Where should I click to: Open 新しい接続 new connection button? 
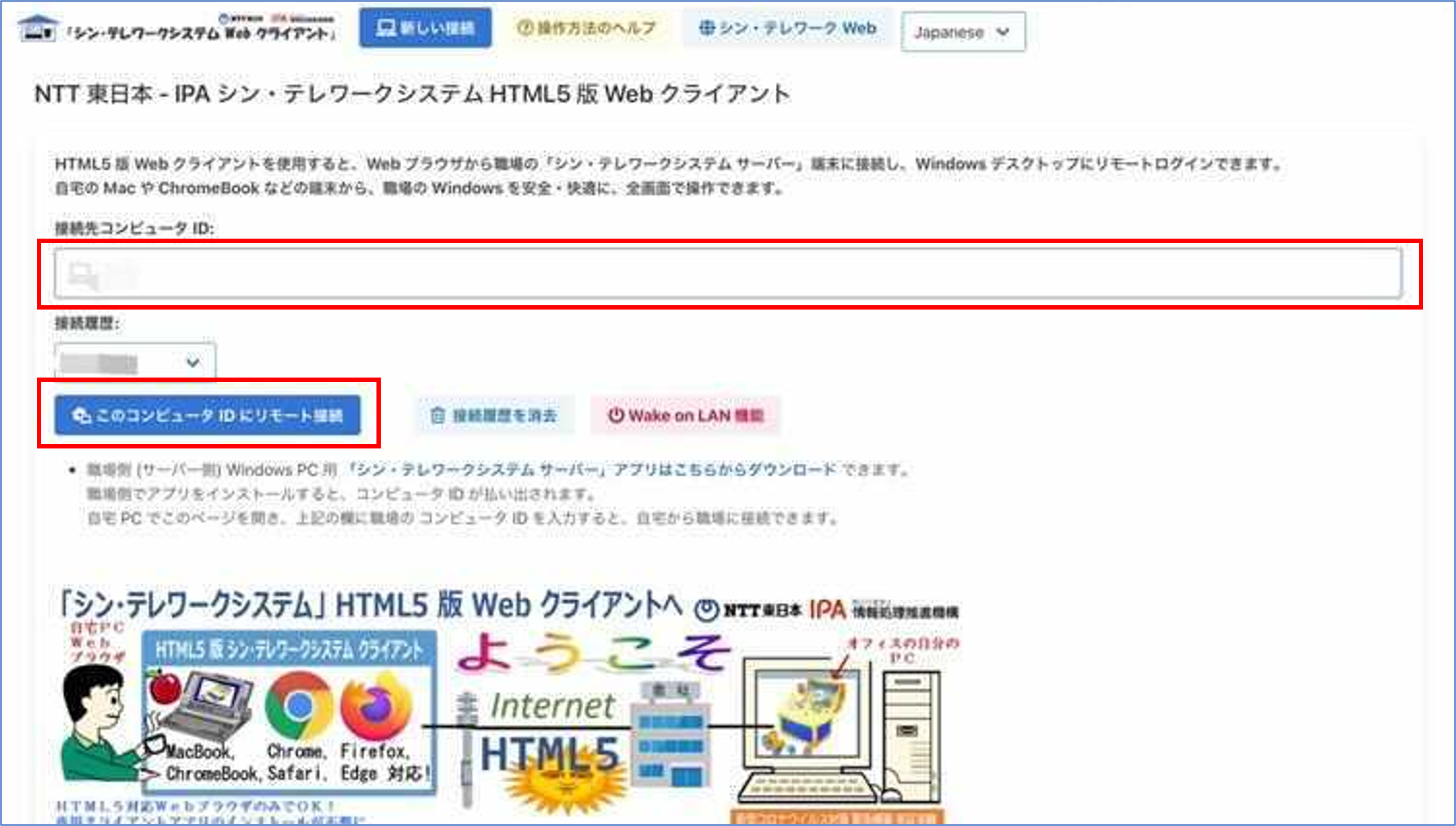point(425,28)
